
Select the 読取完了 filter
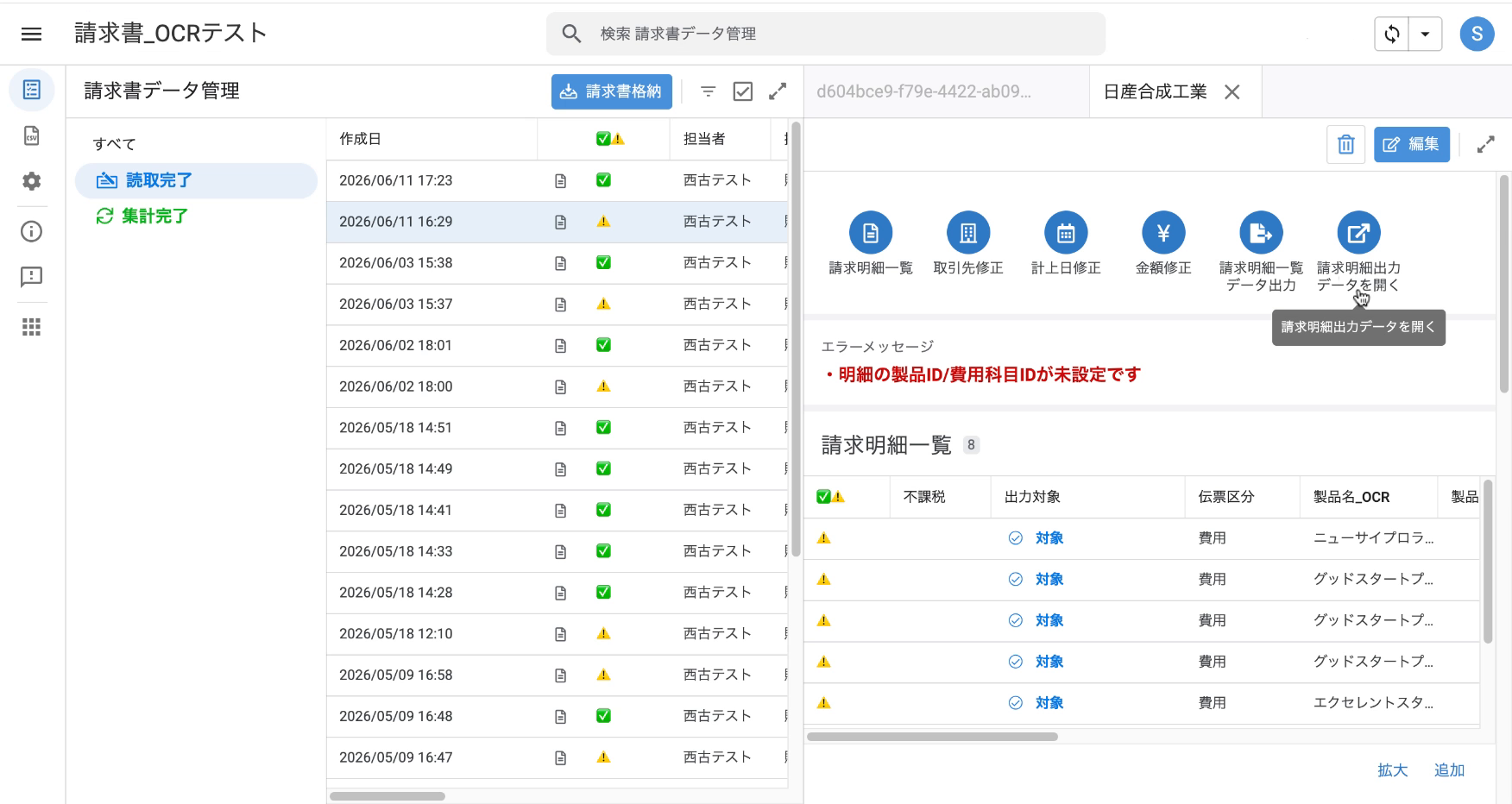coord(196,180)
